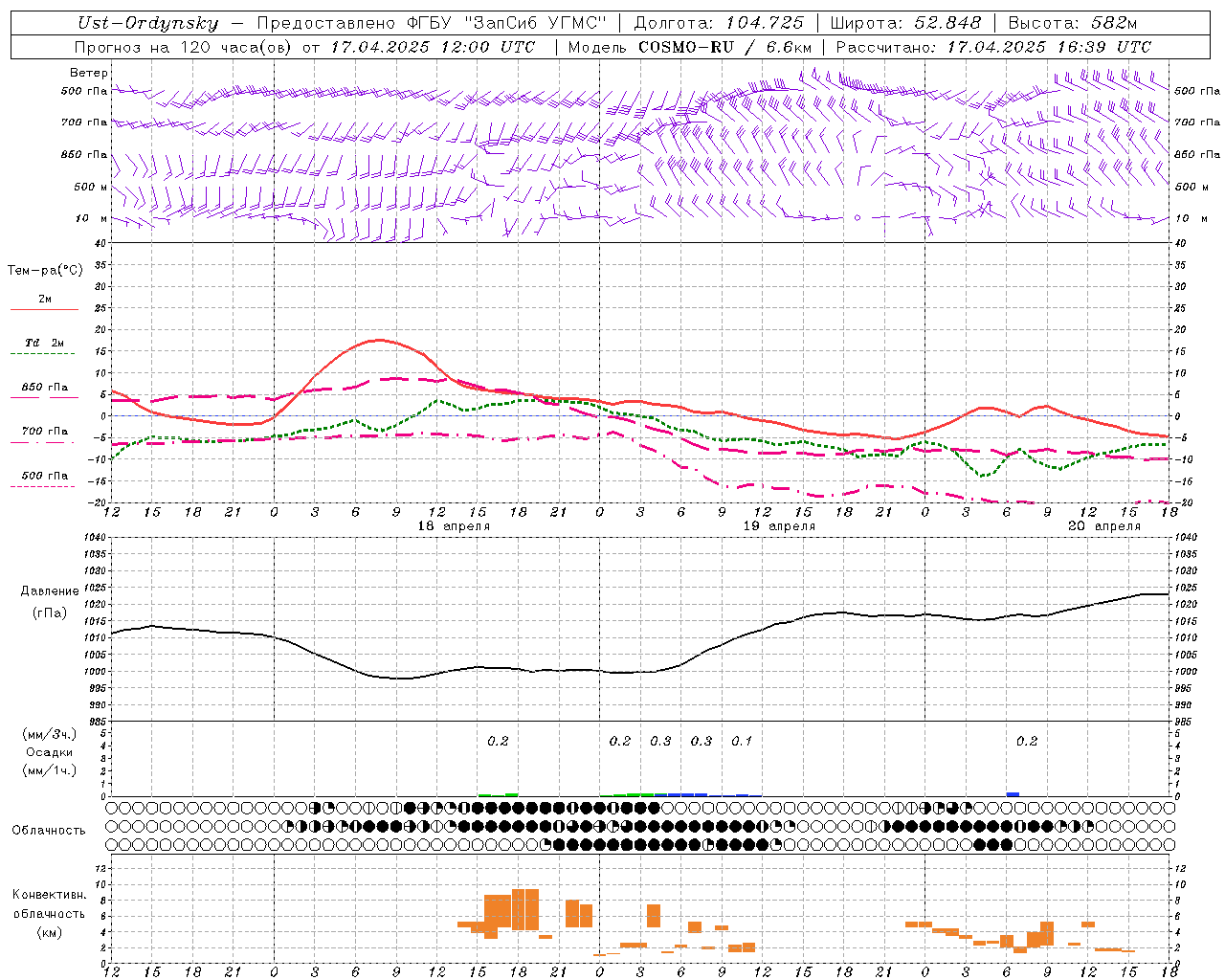Click the latitude value 52.848
The image size is (1225, 980).
[x=947, y=23]
